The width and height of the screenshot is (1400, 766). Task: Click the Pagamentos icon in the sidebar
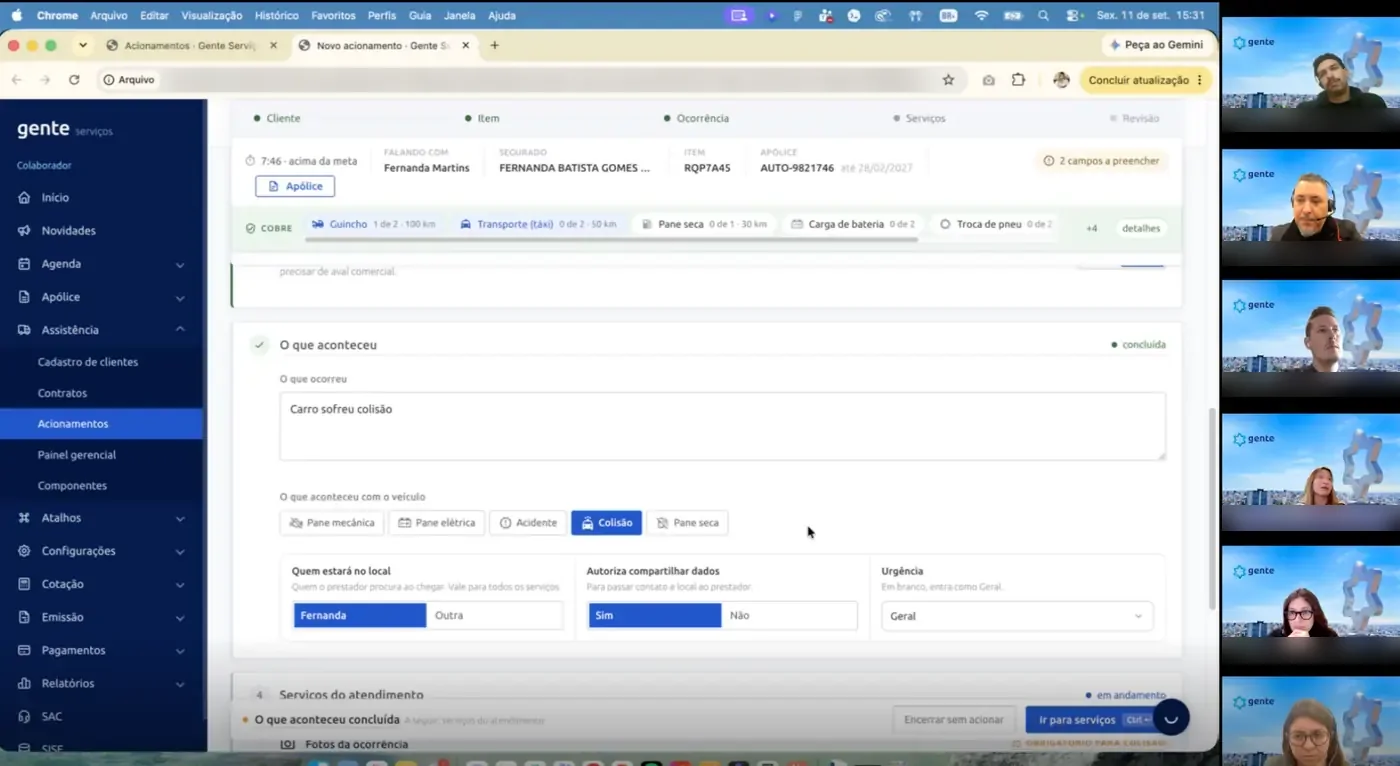[x=24, y=650]
